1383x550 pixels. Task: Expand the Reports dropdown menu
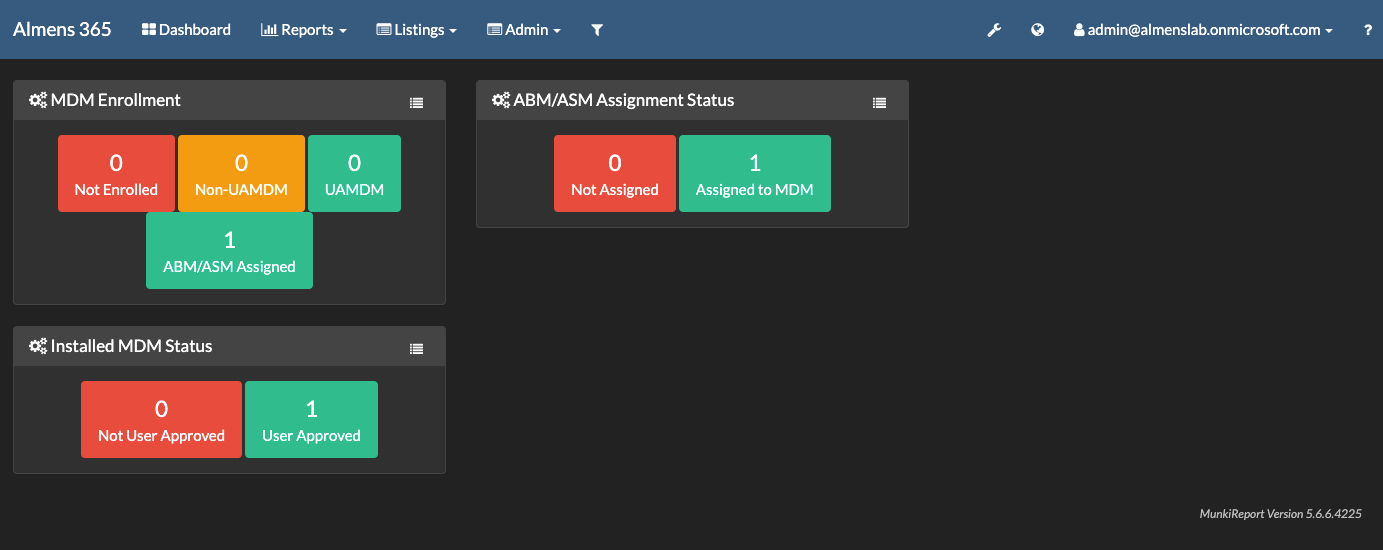(304, 30)
